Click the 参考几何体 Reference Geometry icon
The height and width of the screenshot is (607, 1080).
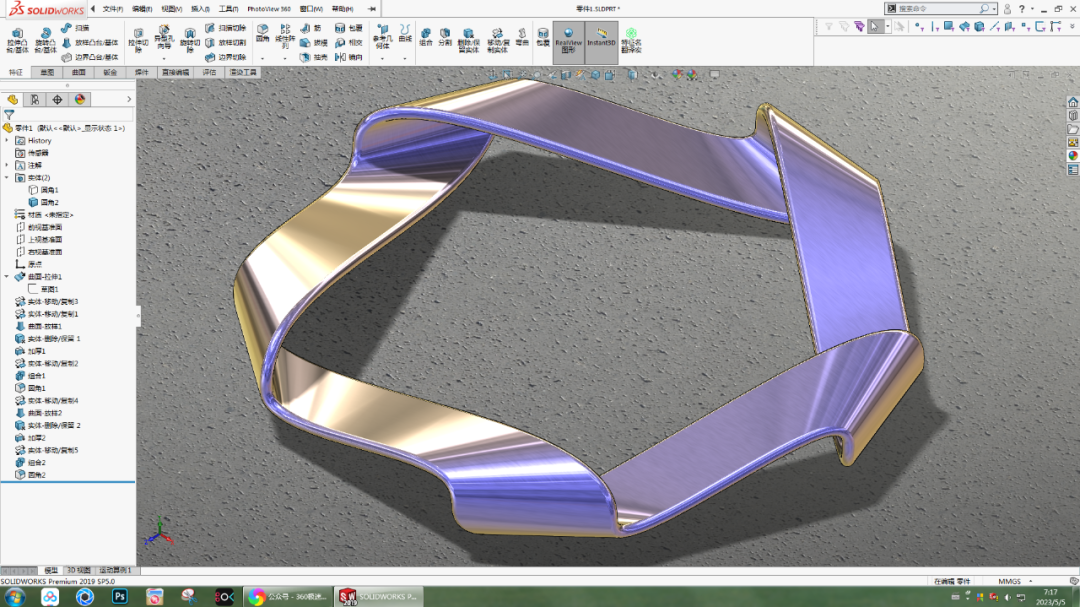381,40
